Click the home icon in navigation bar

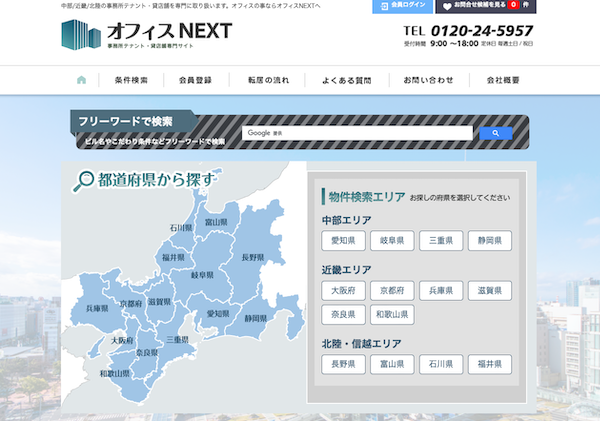pyautogui.click(x=81, y=80)
